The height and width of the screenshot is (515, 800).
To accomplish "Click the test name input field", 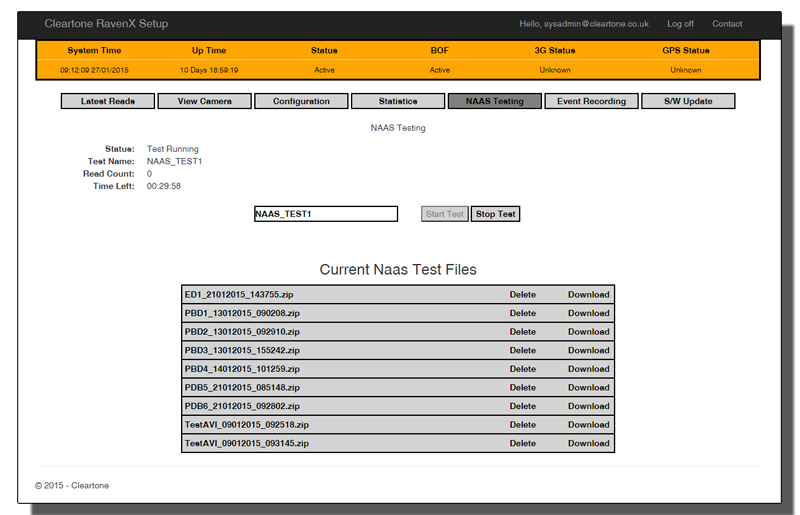I will [325, 214].
